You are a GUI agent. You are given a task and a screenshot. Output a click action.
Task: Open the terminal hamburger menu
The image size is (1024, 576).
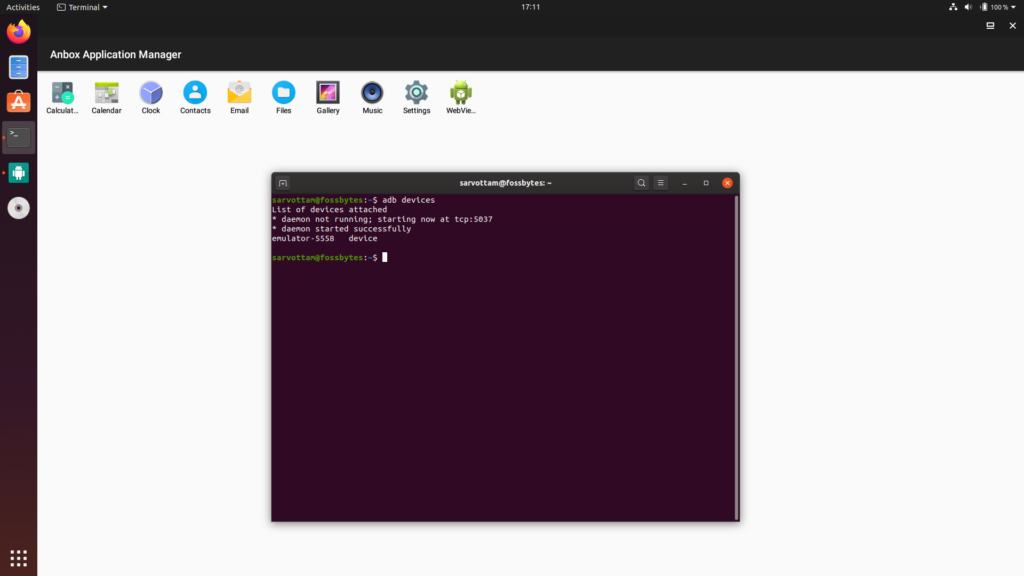660,183
